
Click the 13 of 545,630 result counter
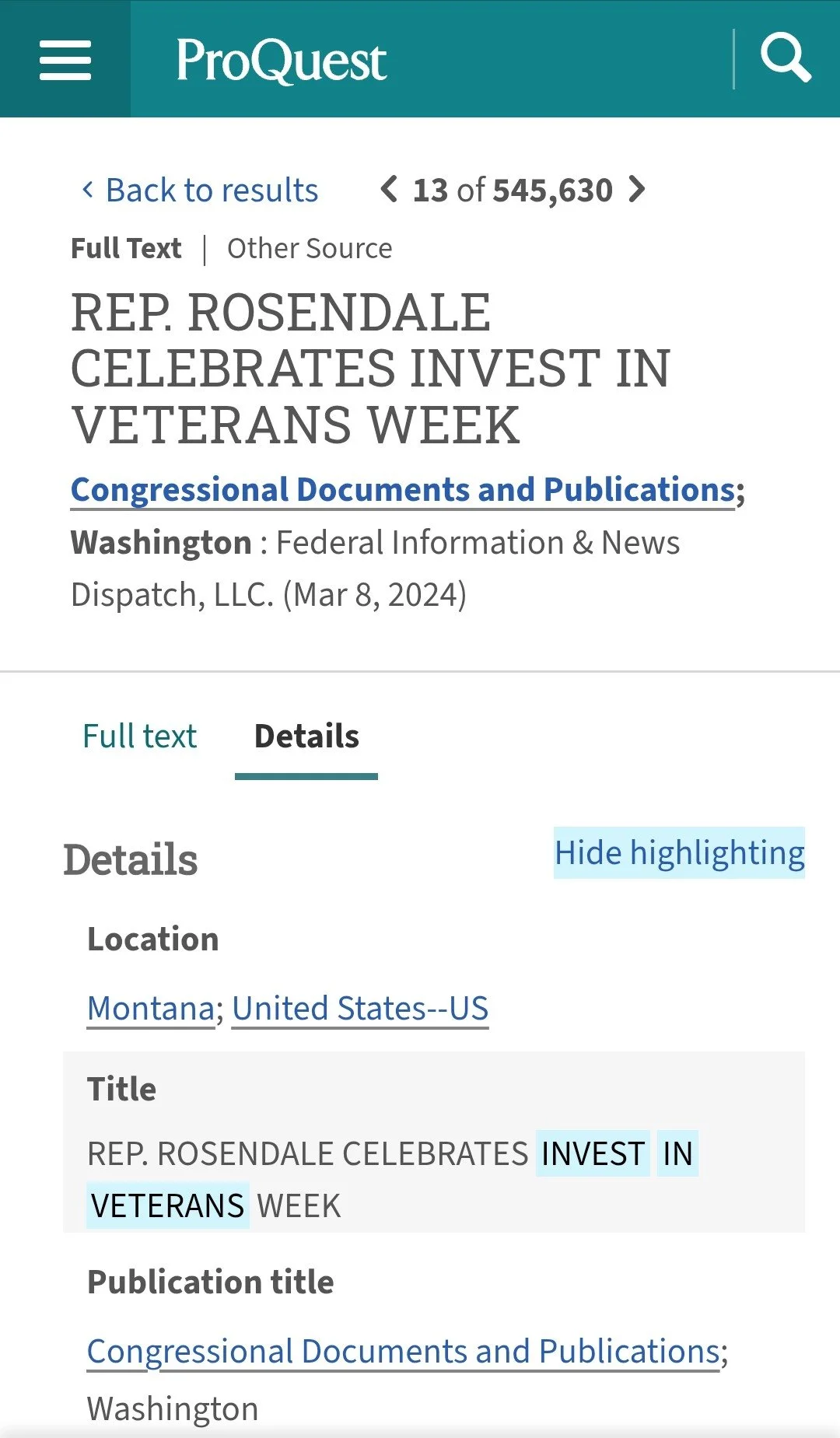pos(513,190)
